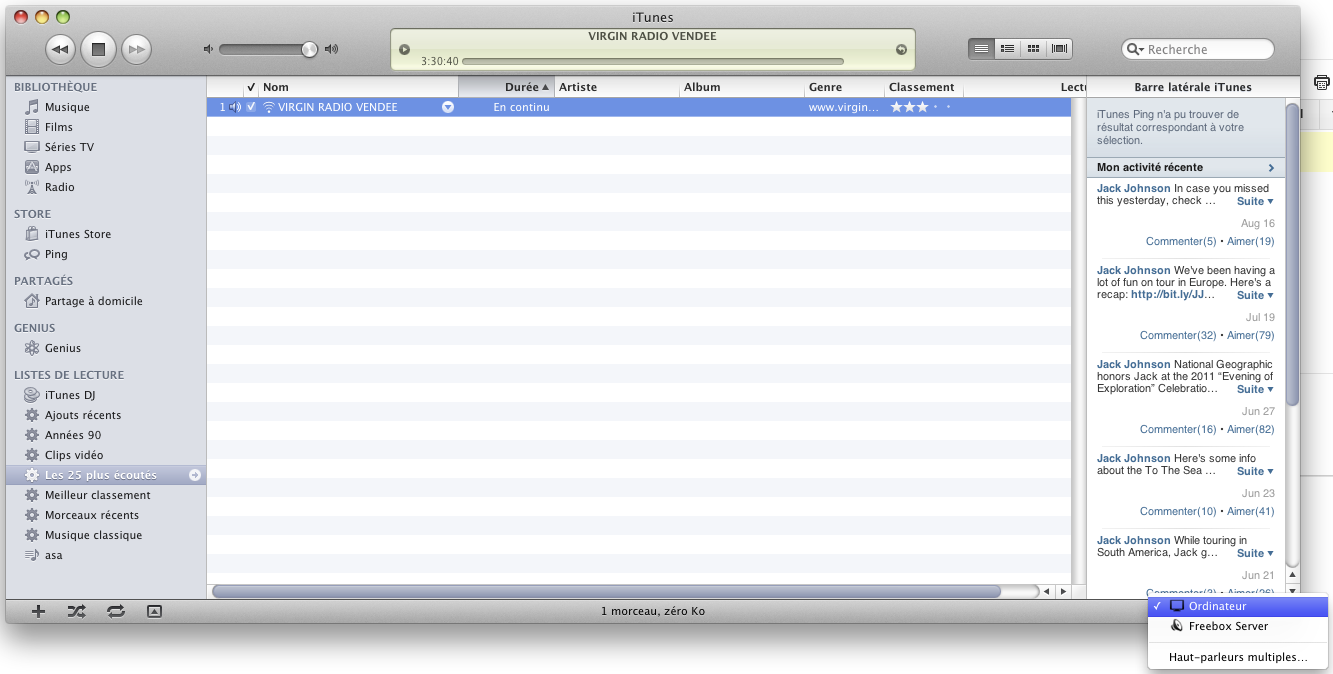Viewport: 1333px width, 674px height.
Task: Uncheck VIRGIN RADIO VENDEE track checkbox
Action: point(251,107)
